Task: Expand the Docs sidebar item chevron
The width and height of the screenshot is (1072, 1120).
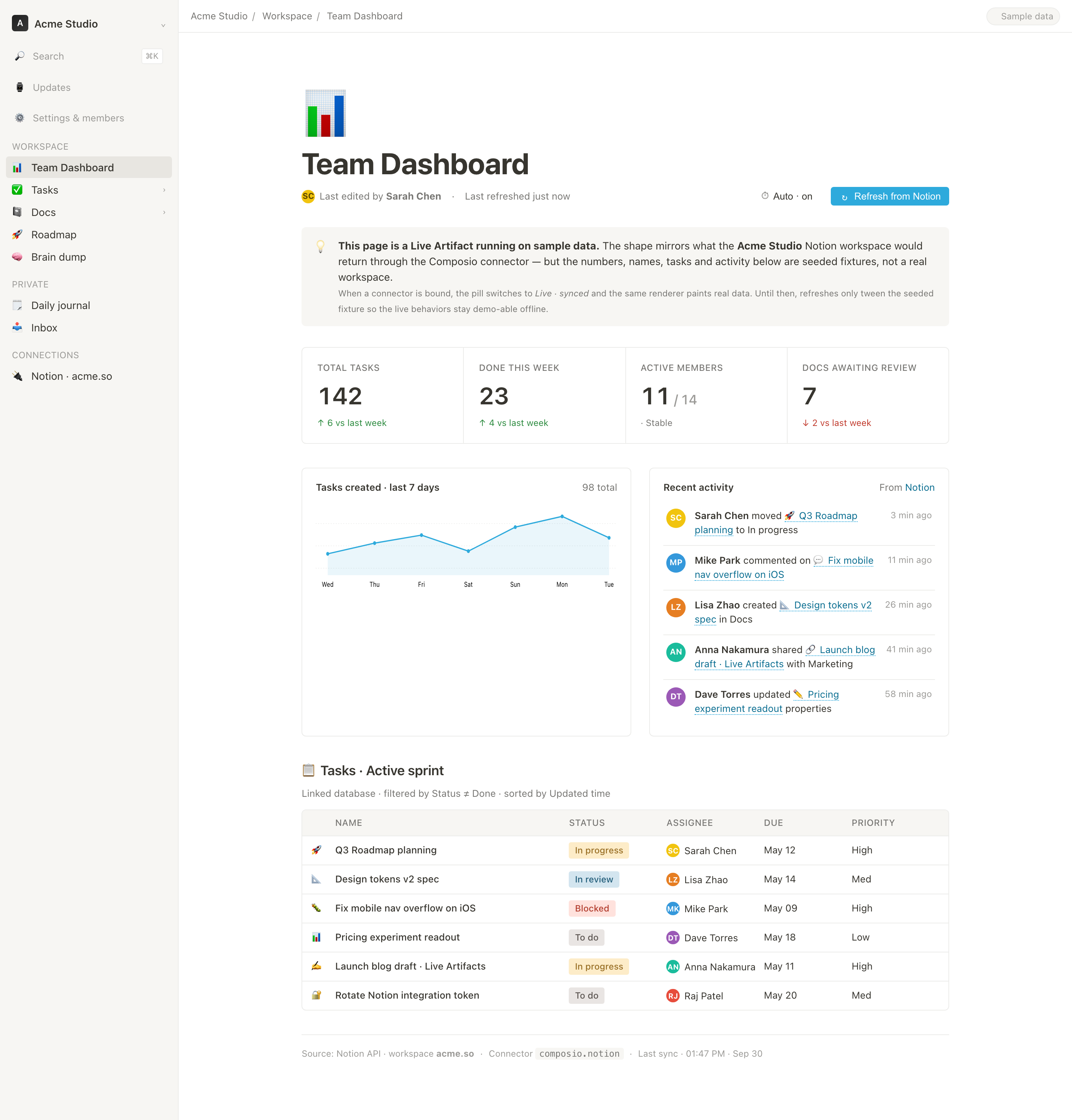Action: pos(164,212)
